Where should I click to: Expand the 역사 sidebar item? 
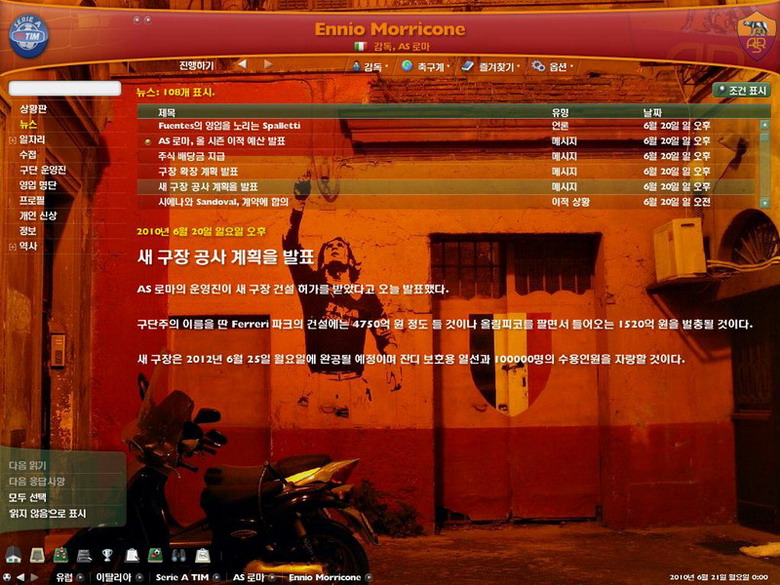pos(12,247)
